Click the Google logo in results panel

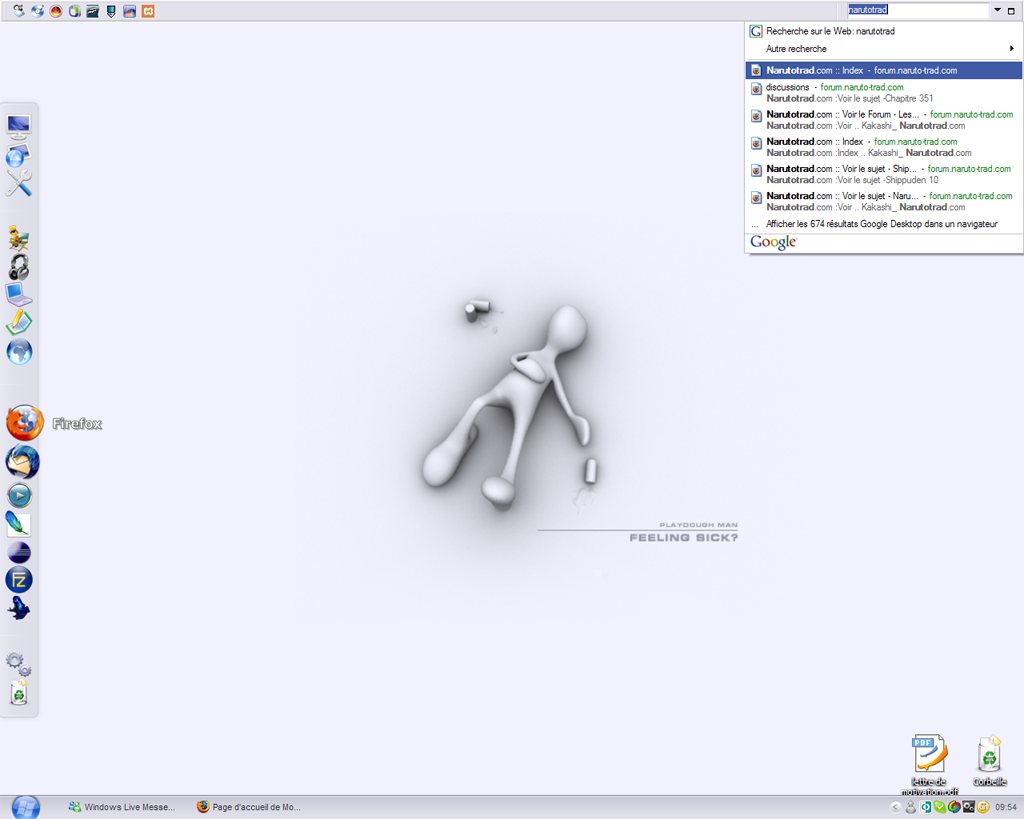click(x=773, y=242)
